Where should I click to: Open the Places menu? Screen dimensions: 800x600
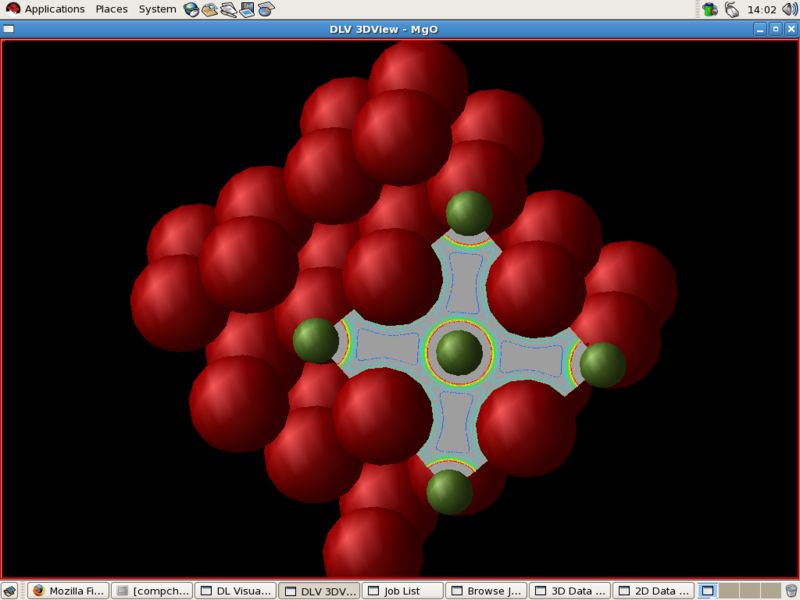[111, 9]
